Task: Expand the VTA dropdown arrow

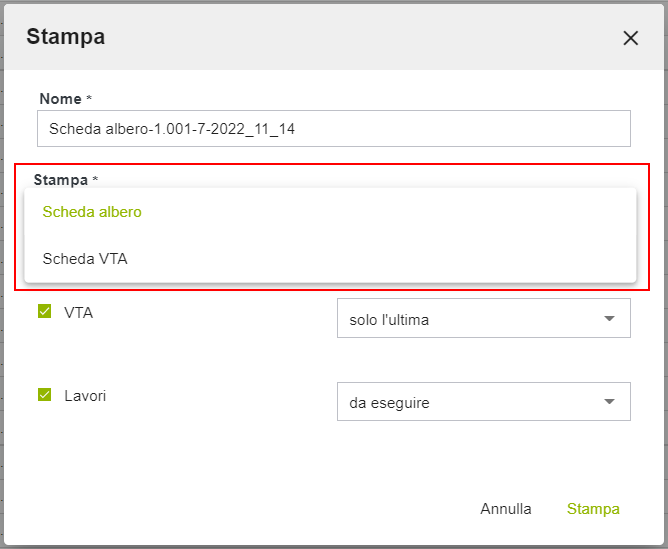Action: tap(609, 319)
